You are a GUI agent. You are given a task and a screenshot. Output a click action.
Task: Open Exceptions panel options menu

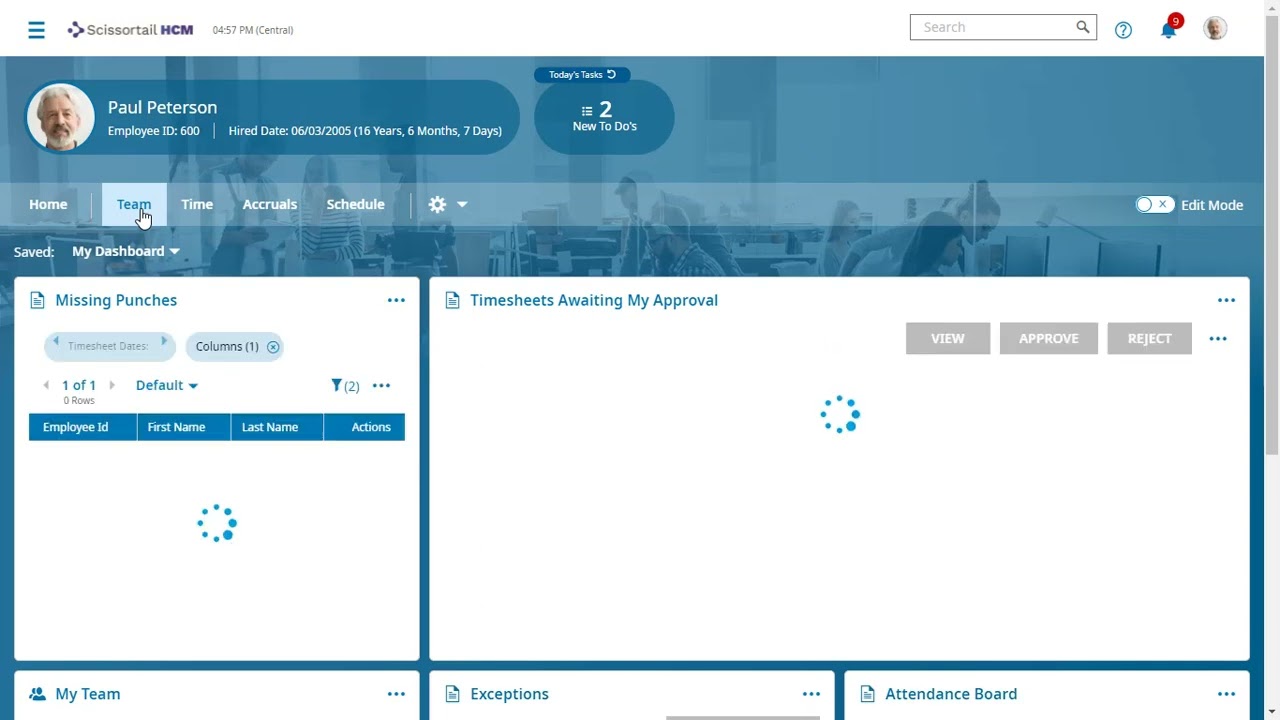click(x=811, y=694)
